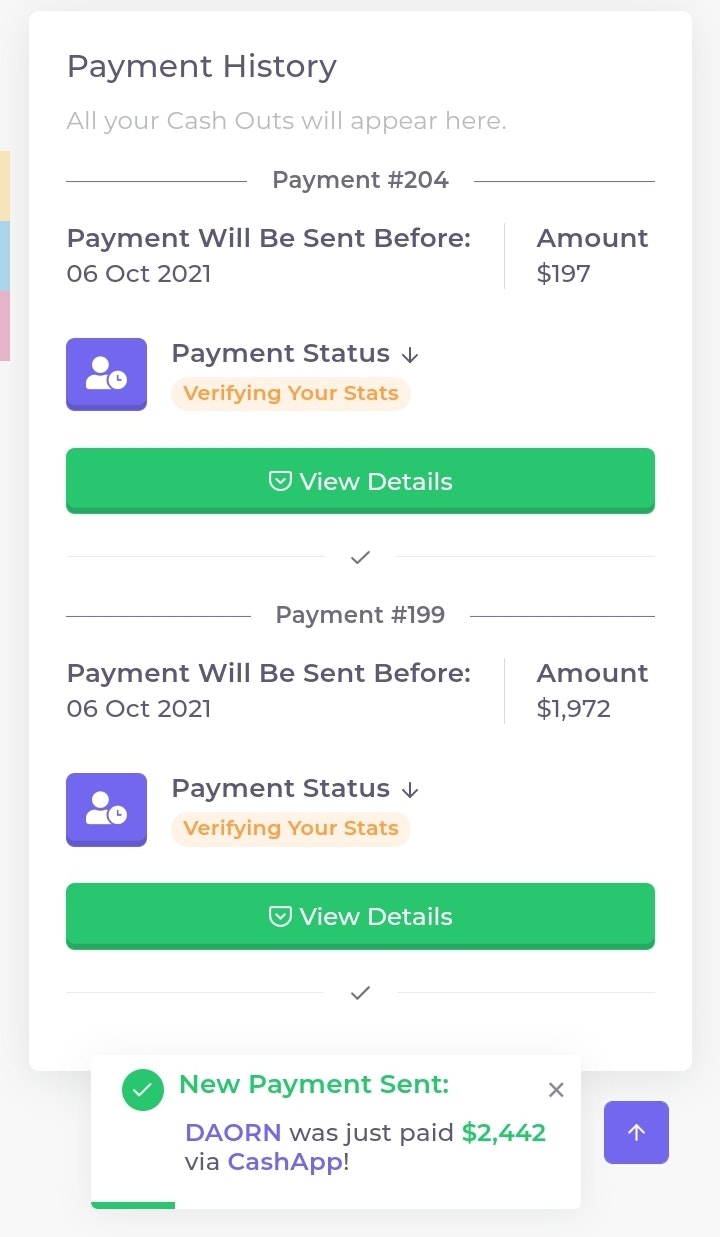Click the checkmark divider below Payment #199
720x1237 pixels.
(360, 992)
